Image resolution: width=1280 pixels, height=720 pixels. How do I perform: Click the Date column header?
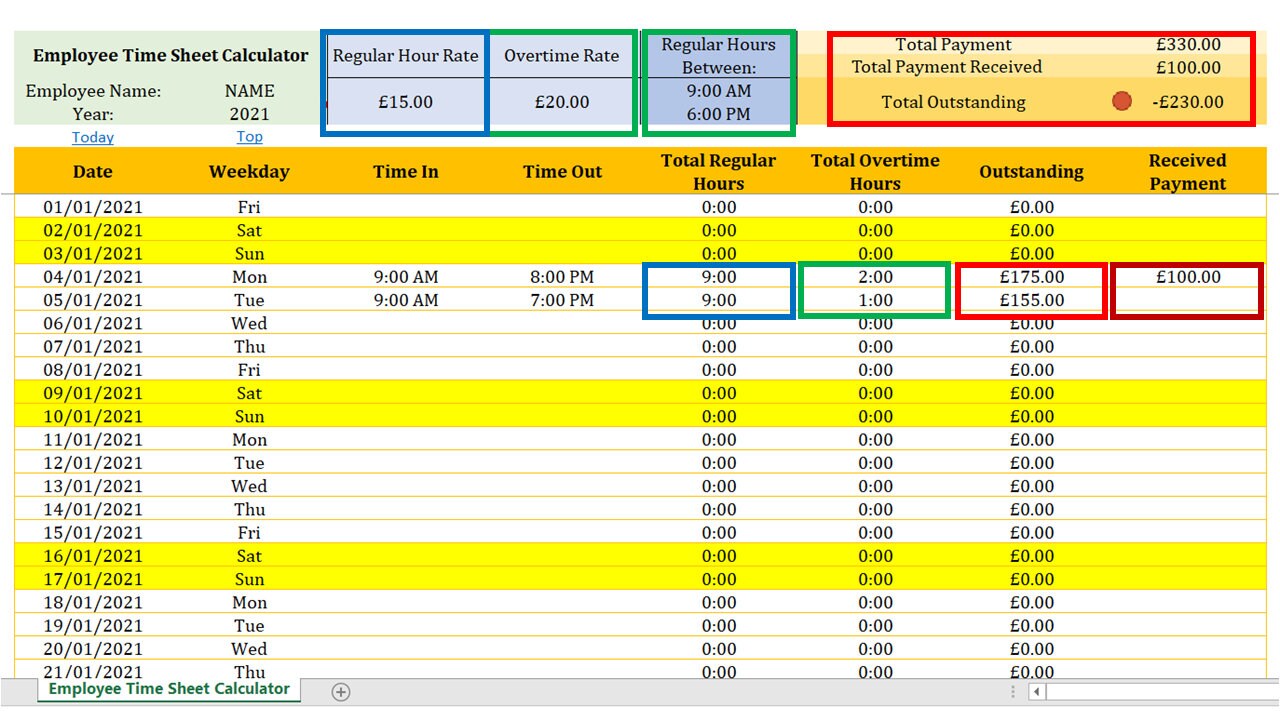point(92,171)
